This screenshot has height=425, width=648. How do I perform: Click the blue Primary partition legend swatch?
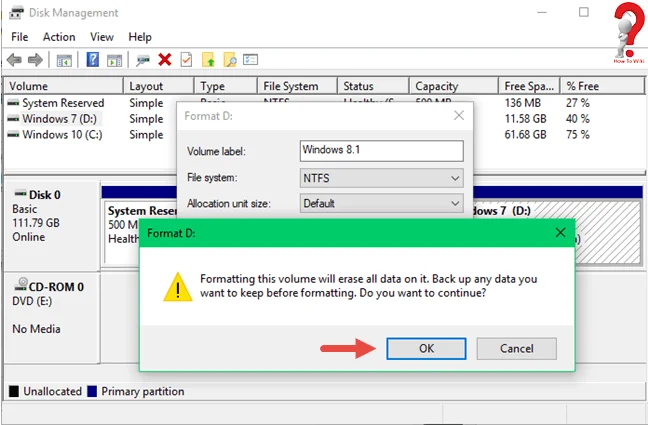coord(92,392)
